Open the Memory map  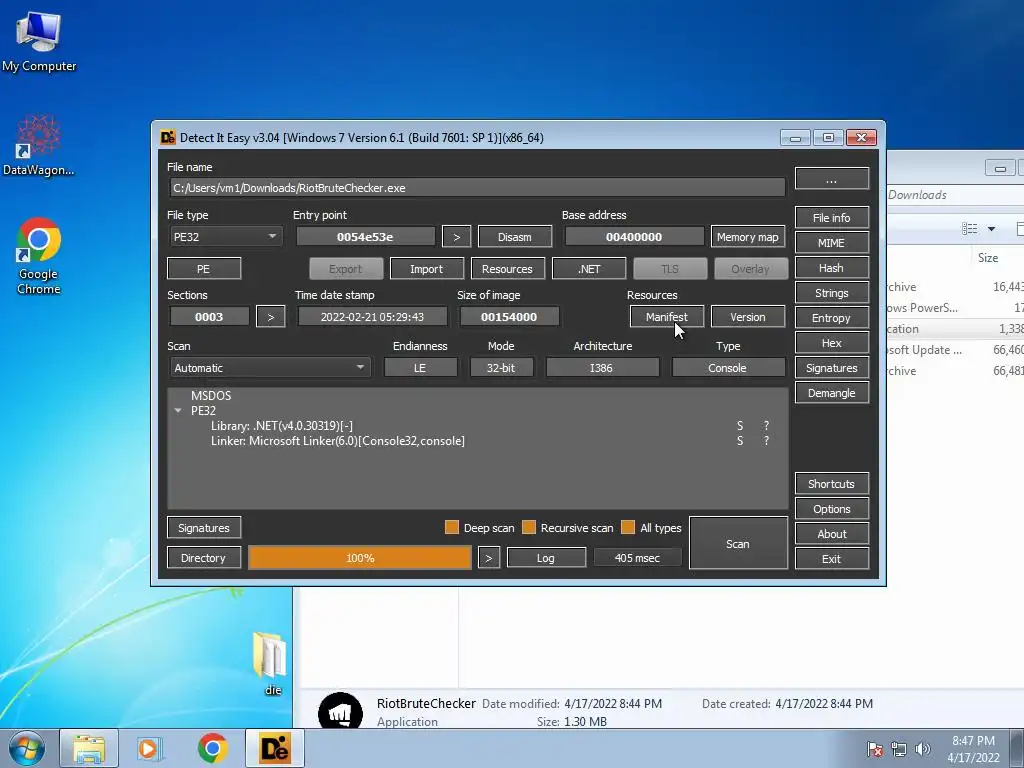[x=748, y=237]
